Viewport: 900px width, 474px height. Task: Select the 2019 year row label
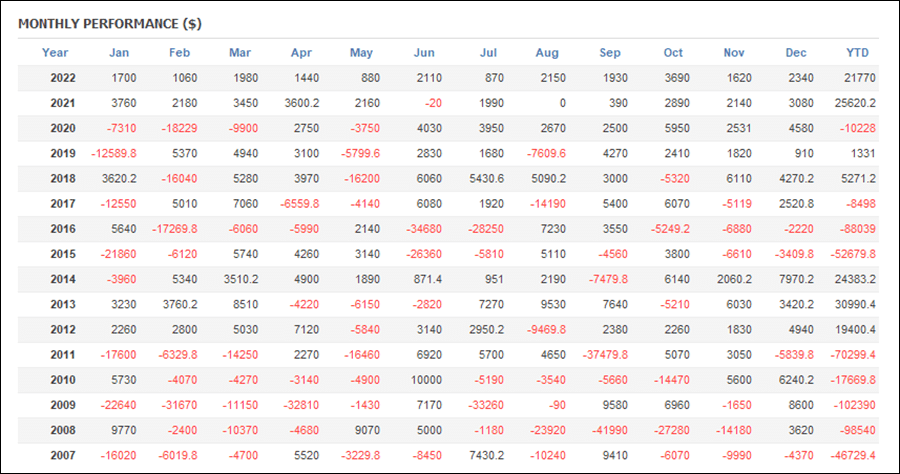click(63, 154)
